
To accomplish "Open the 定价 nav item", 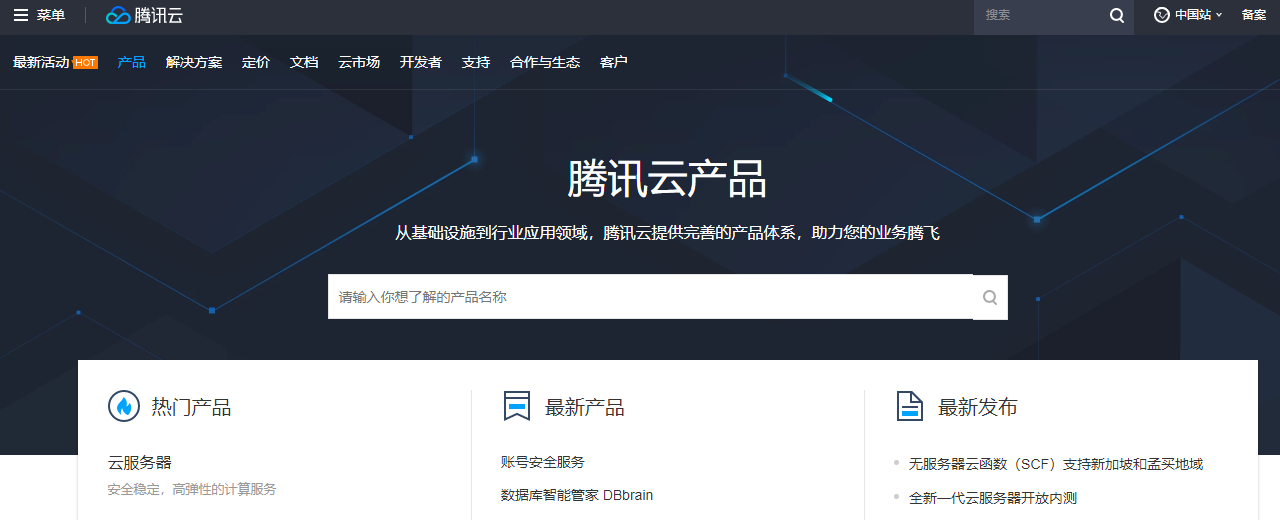I will (x=256, y=62).
